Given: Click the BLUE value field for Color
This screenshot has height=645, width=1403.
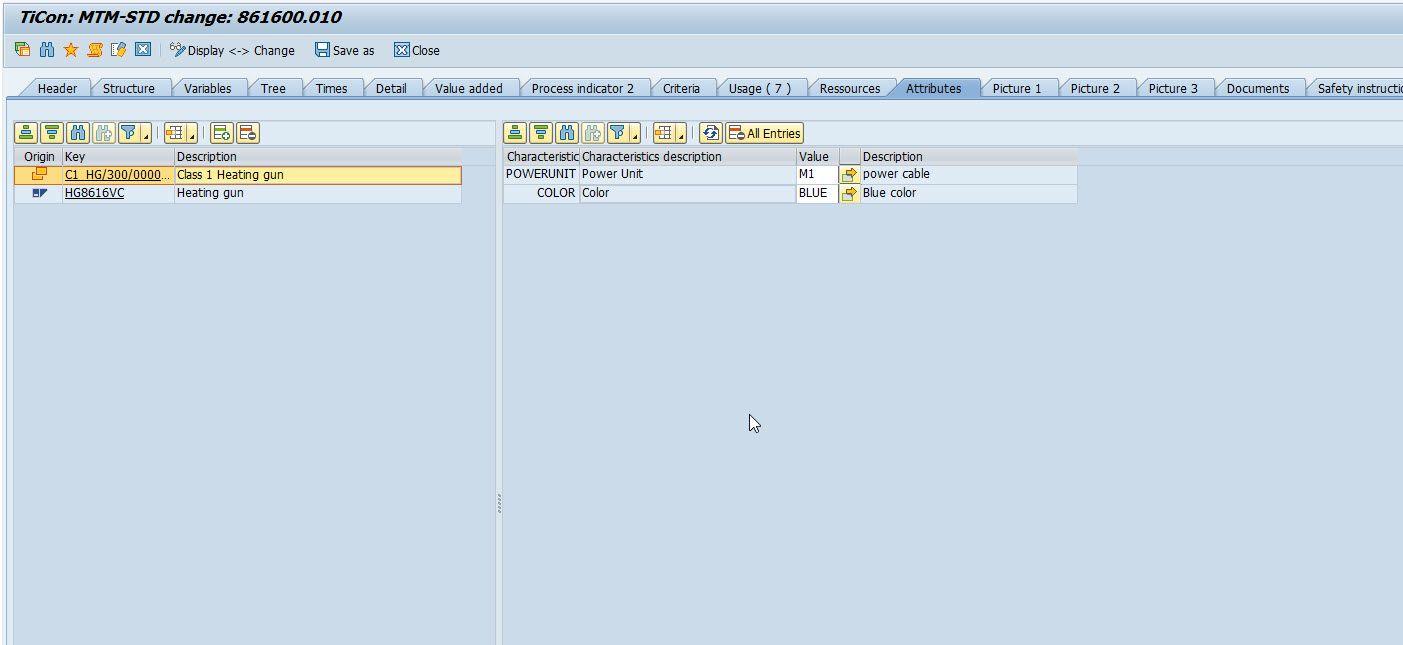Looking at the screenshot, I should (816, 193).
